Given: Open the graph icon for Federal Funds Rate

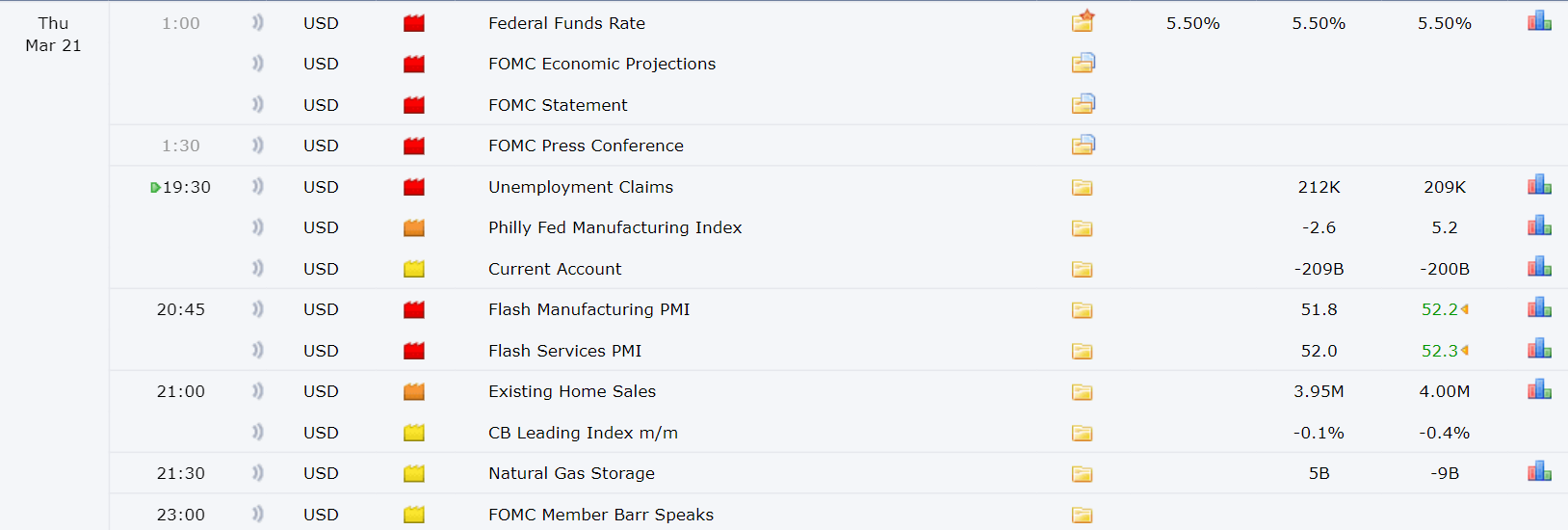Looking at the screenshot, I should (x=1539, y=21).
